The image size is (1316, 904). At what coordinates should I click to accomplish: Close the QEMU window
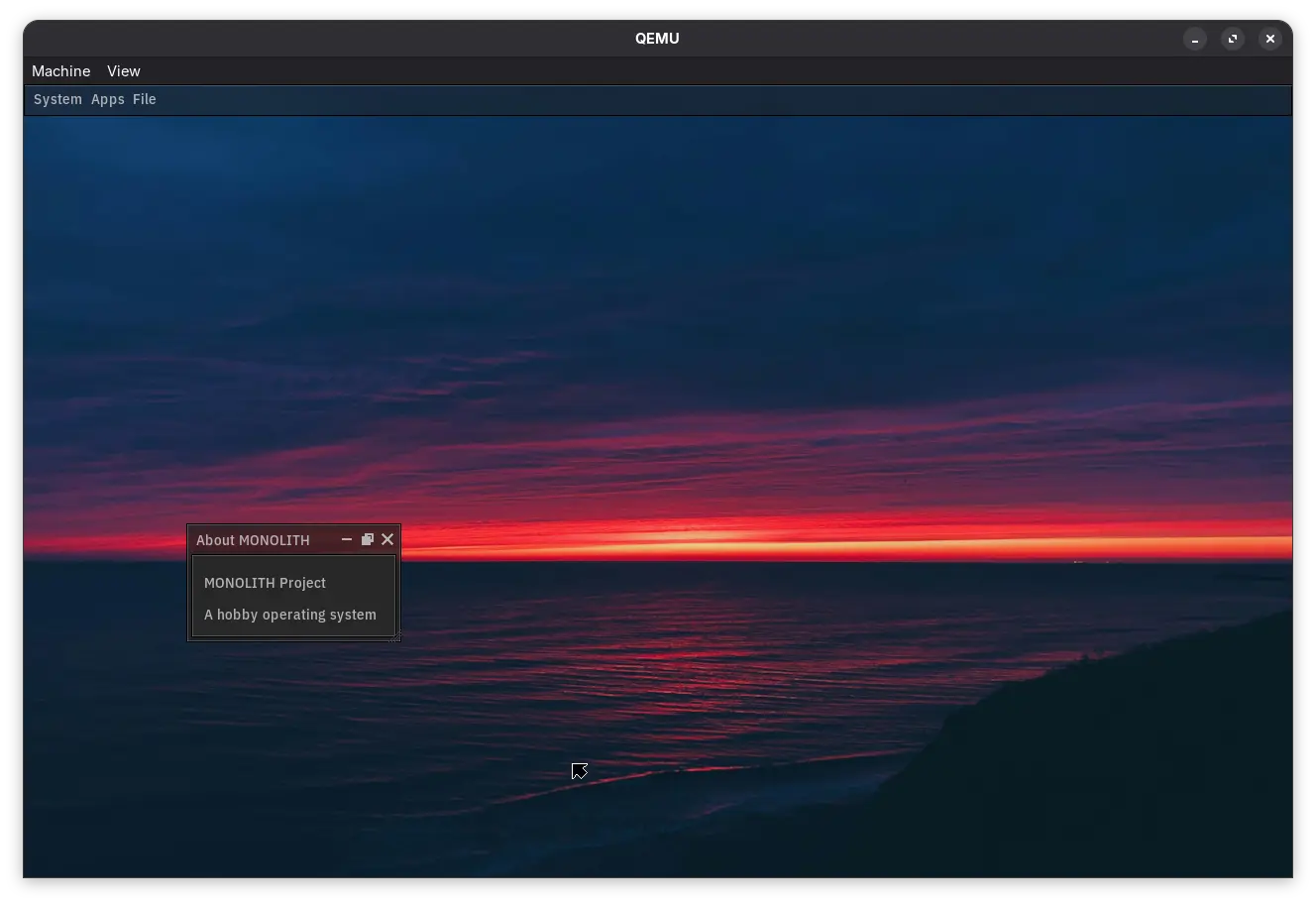tap(1269, 39)
